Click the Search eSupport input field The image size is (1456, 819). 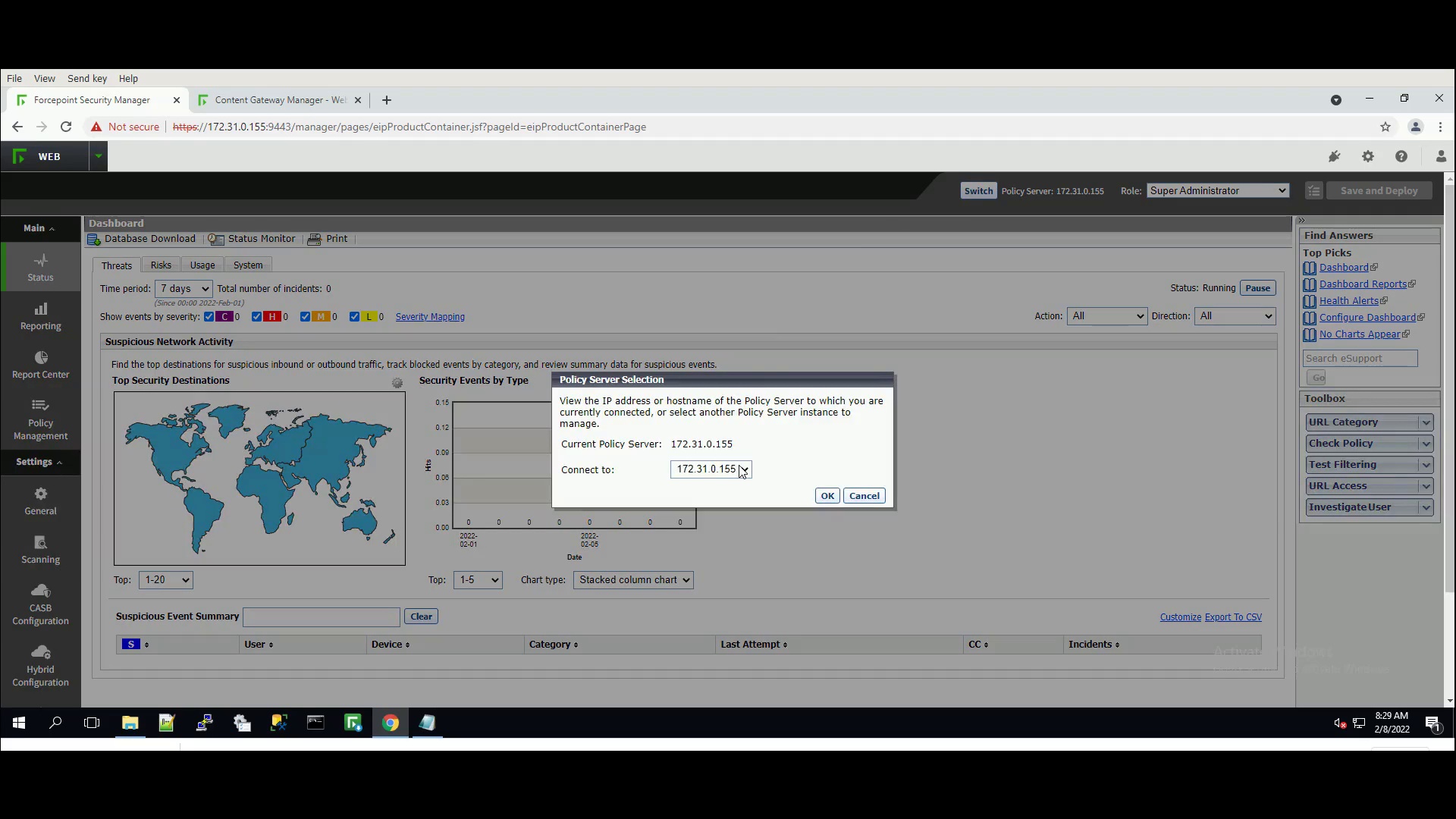coord(1360,359)
